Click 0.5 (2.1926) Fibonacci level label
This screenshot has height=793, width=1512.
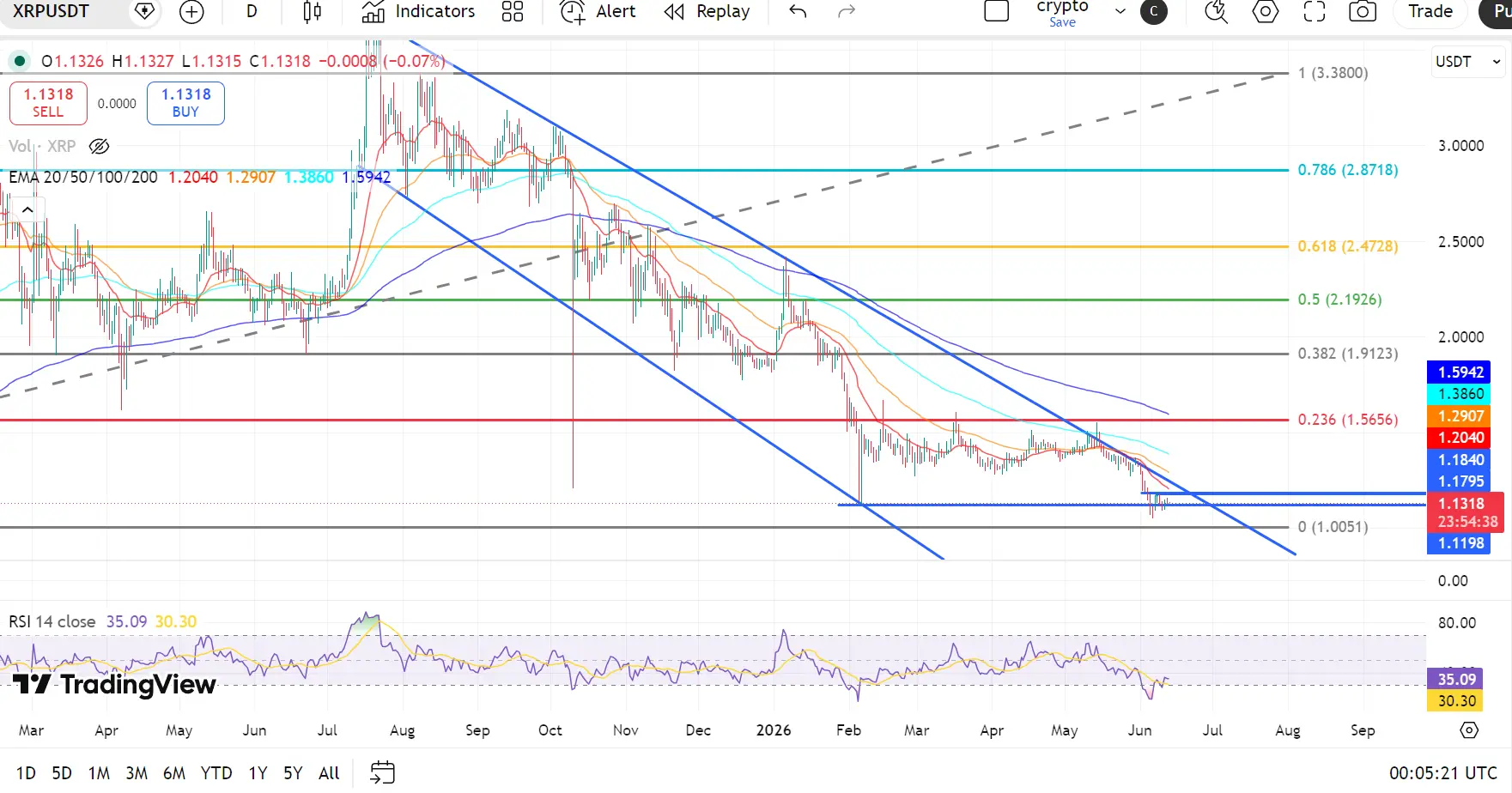[1339, 300]
